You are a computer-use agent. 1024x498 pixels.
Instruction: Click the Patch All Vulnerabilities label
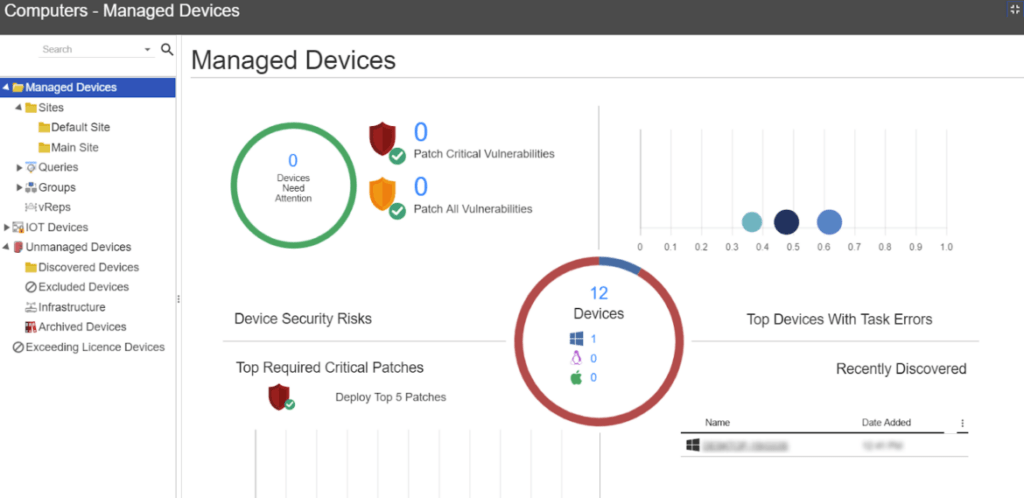(x=473, y=209)
